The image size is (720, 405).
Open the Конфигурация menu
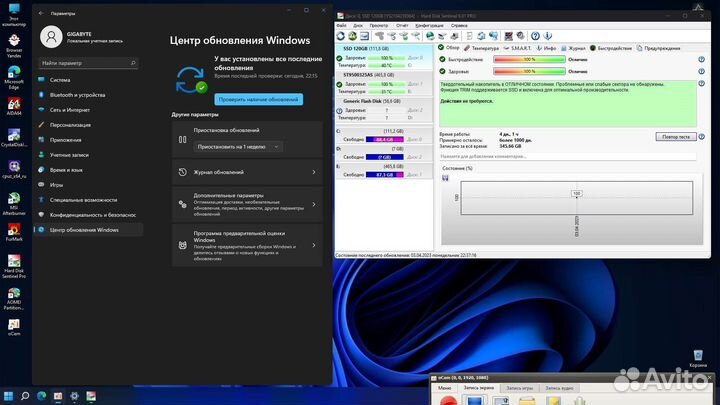(x=430, y=26)
